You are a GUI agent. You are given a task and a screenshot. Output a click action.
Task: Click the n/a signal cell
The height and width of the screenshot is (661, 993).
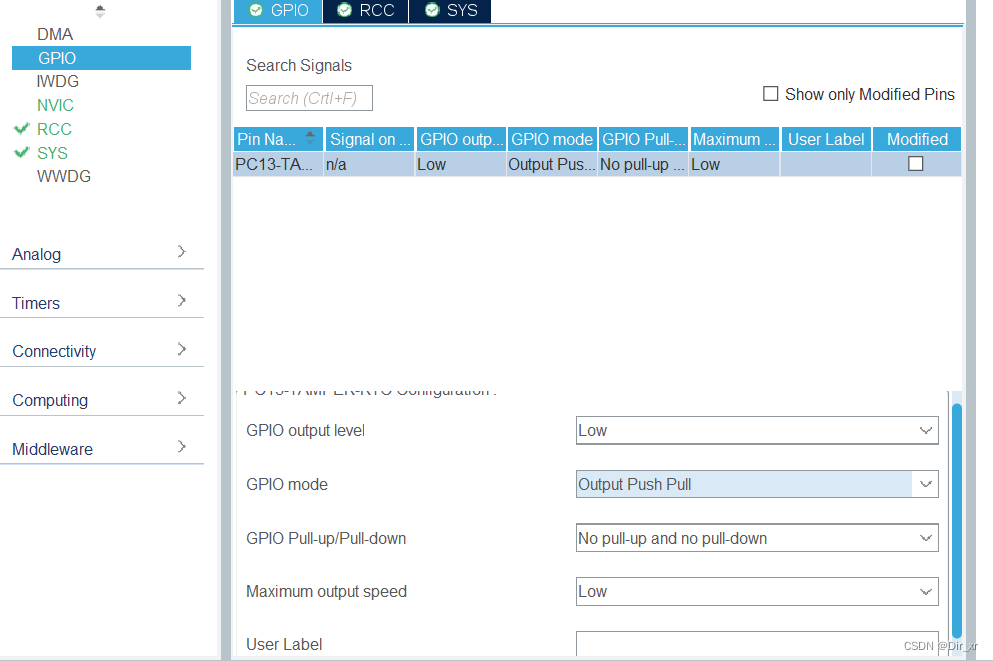[x=369, y=165]
